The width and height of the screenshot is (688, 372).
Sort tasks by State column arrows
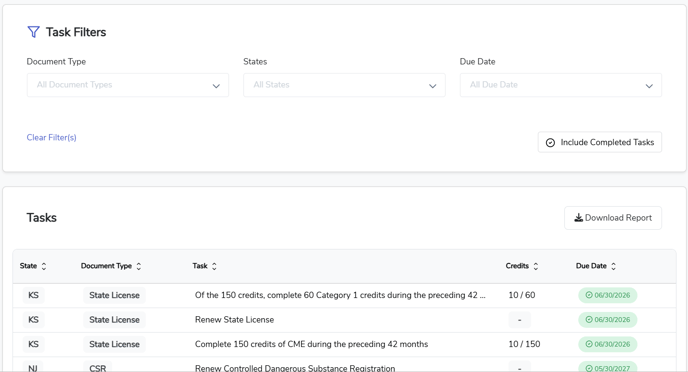click(x=44, y=266)
